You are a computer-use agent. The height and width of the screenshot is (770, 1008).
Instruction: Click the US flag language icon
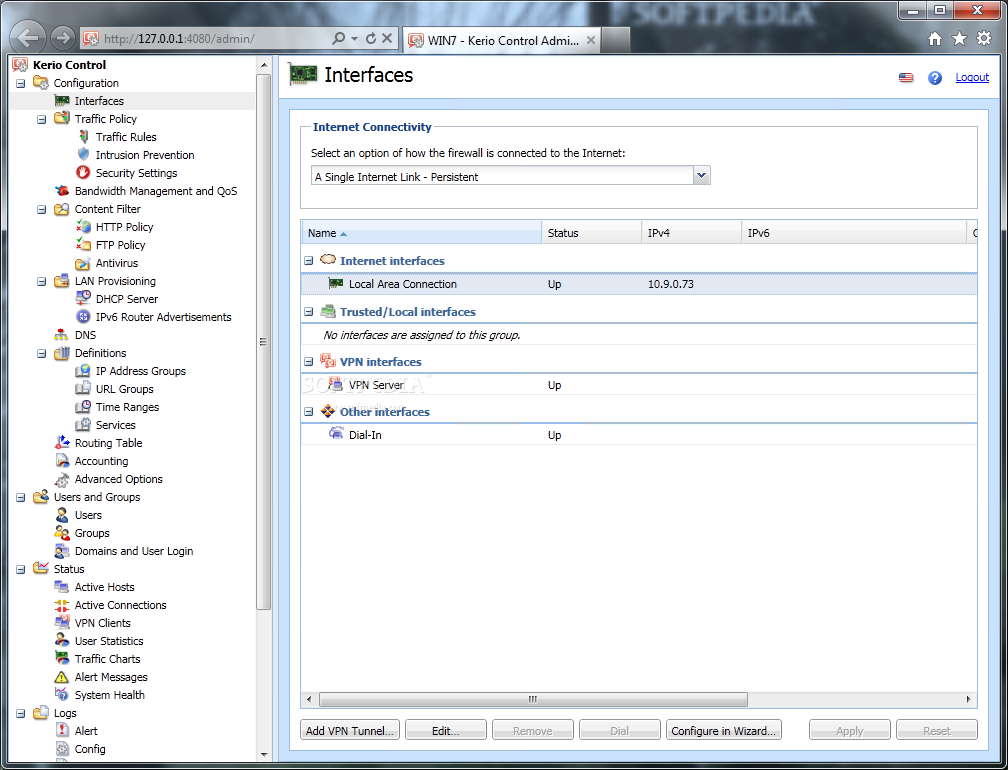[x=906, y=78]
